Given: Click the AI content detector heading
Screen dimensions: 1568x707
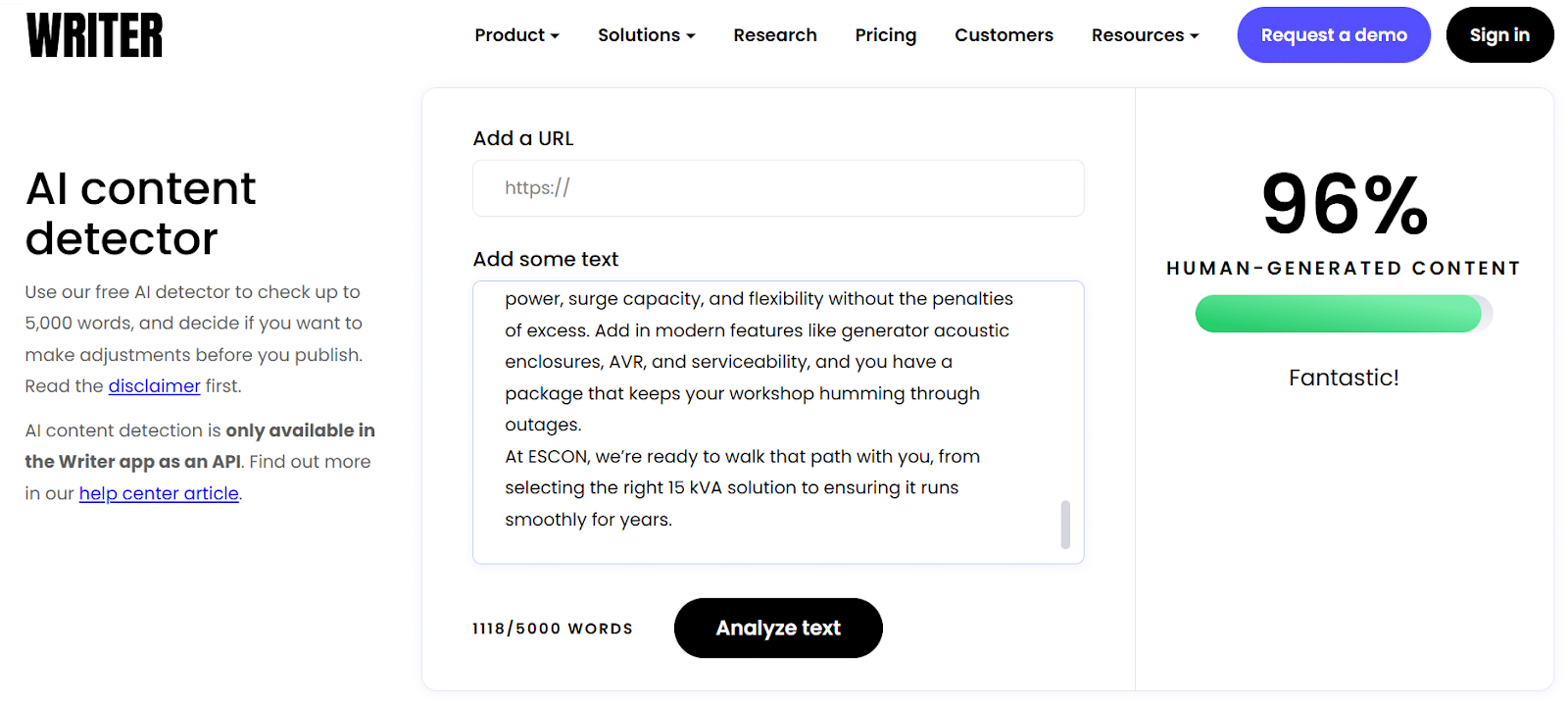Looking at the screenshot, I should coord(140,213).
